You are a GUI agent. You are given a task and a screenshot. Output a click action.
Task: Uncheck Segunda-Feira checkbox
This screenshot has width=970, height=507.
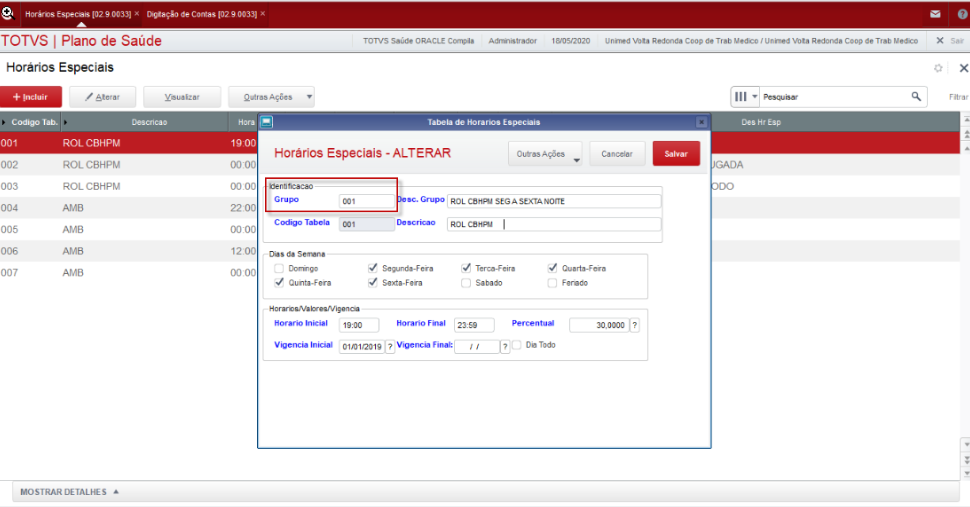(372, 268)
